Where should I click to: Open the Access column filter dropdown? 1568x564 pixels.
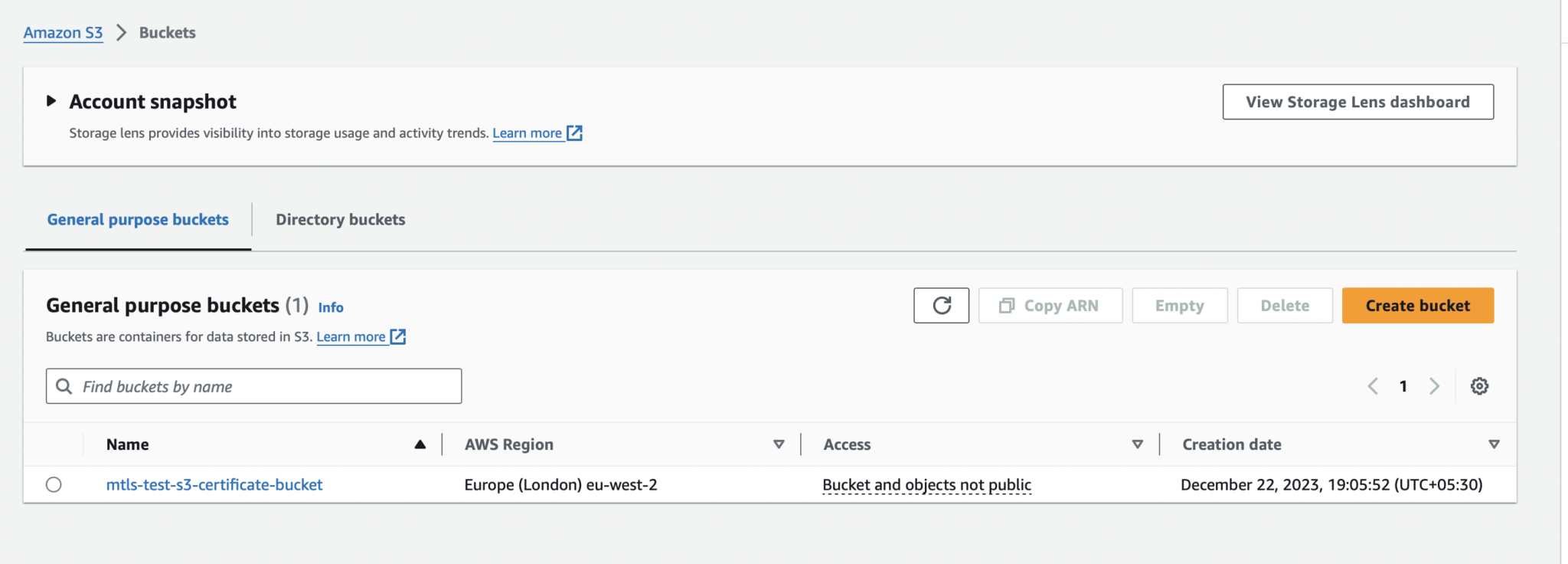tap(1137, 444)
